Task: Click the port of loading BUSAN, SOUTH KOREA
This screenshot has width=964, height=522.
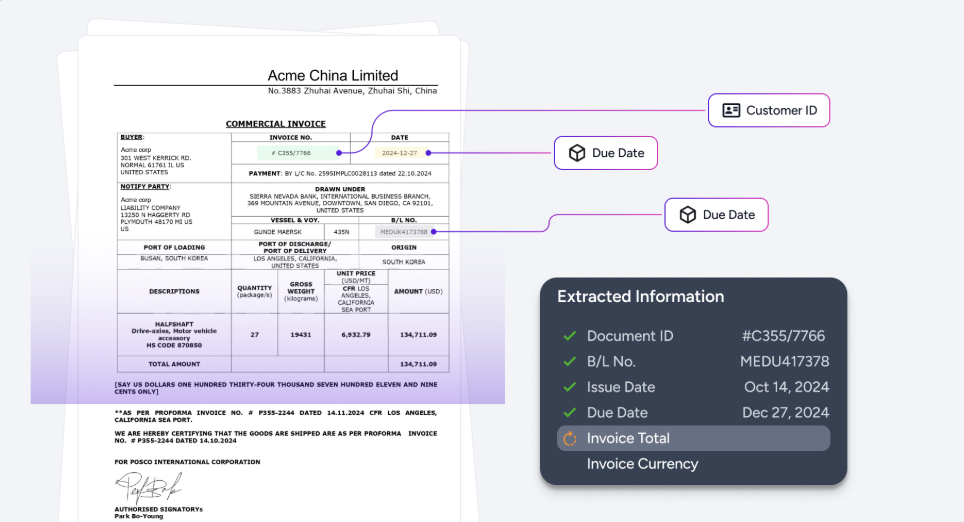Action: coord(174,258)
